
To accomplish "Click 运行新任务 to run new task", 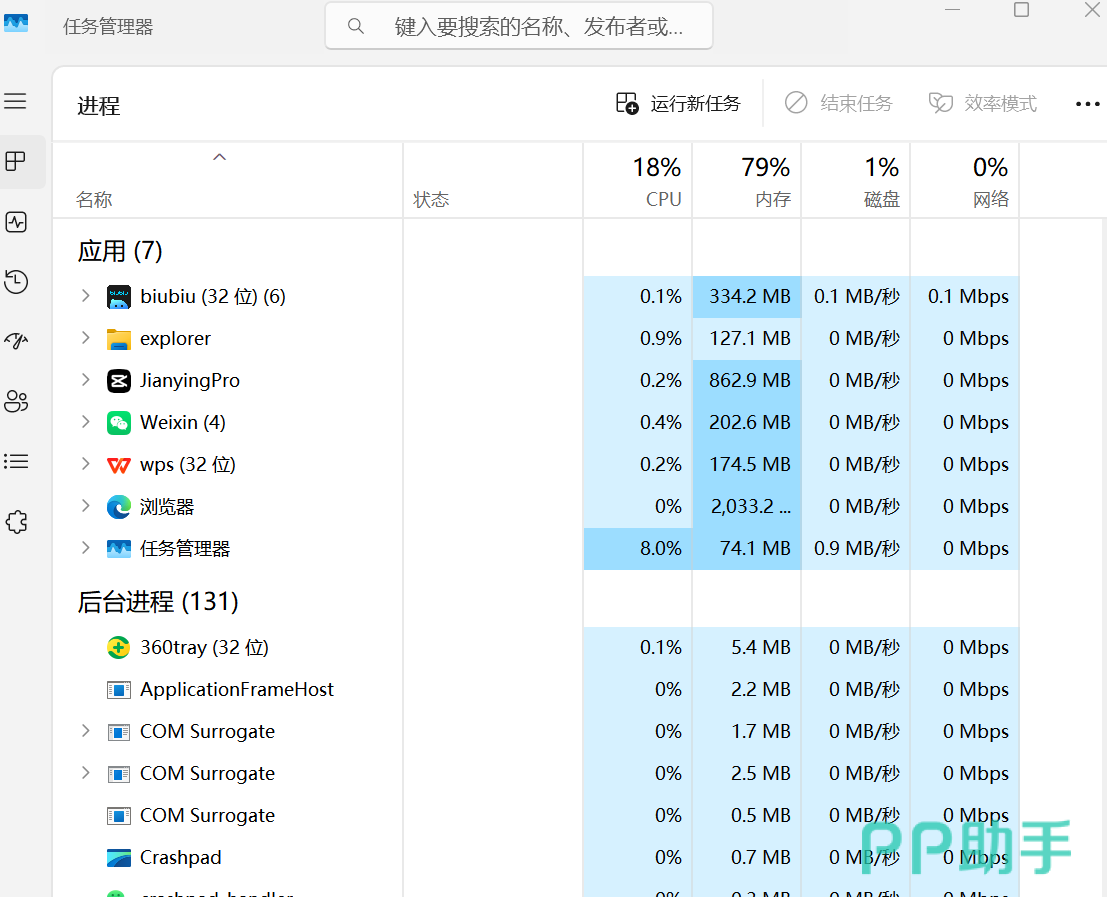I will [x=679, y=104].
